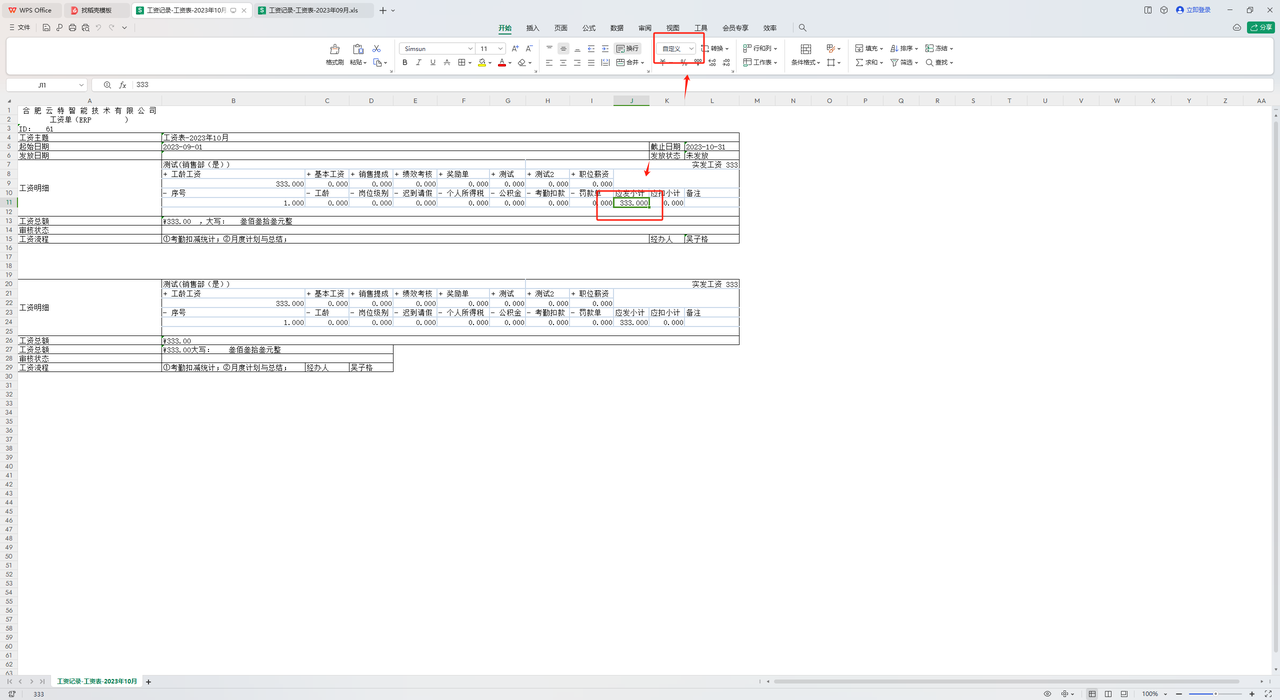Click the Sort (排序) button
The width and height of the screenshot is (1280, 700).
[903, 48]
